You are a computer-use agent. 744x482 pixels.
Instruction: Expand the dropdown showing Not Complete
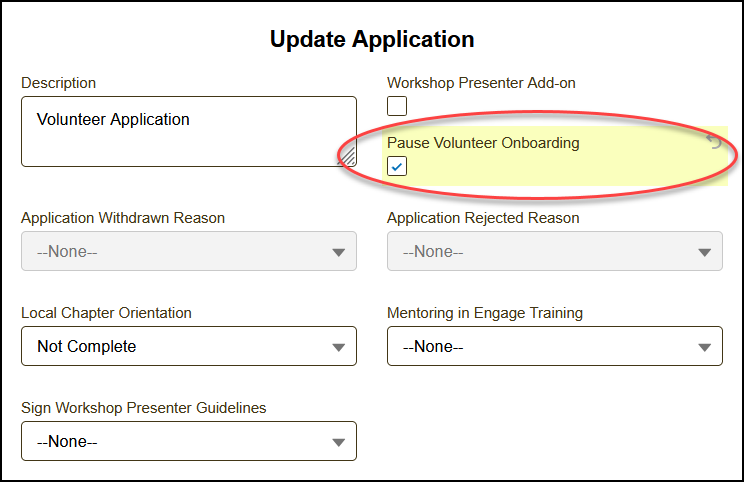(188, 347)
